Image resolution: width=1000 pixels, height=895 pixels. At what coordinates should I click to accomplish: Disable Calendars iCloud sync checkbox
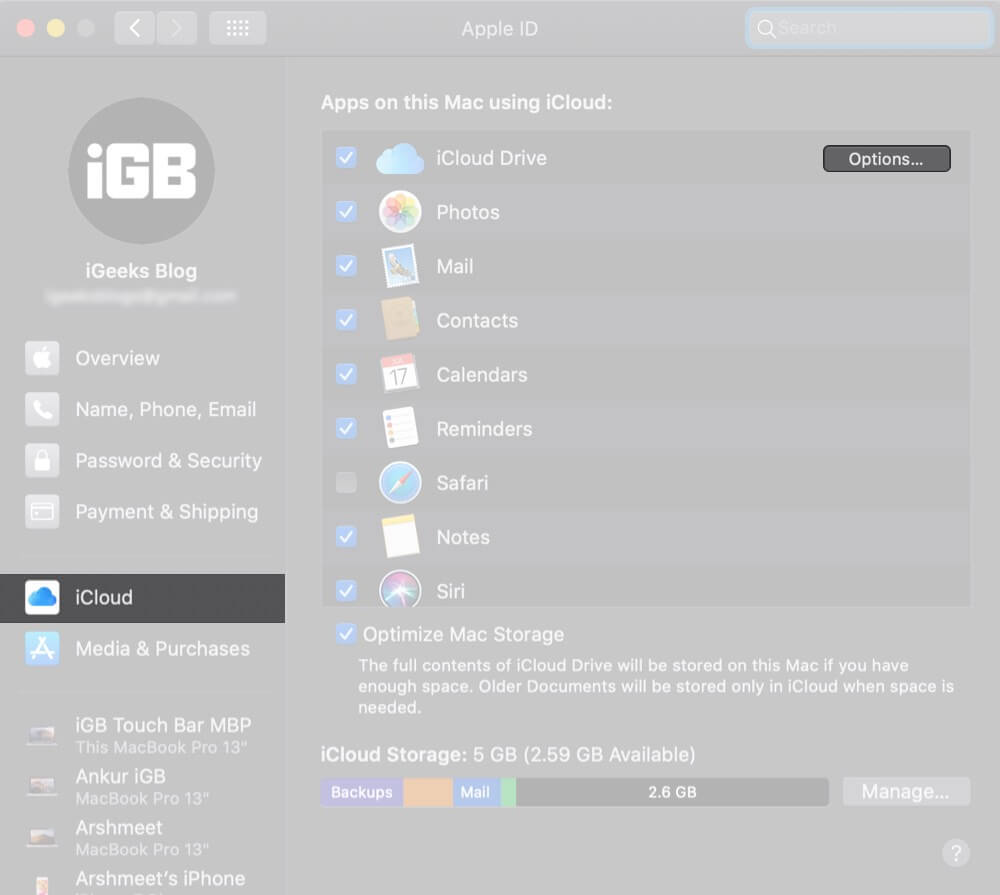point(346,374)
